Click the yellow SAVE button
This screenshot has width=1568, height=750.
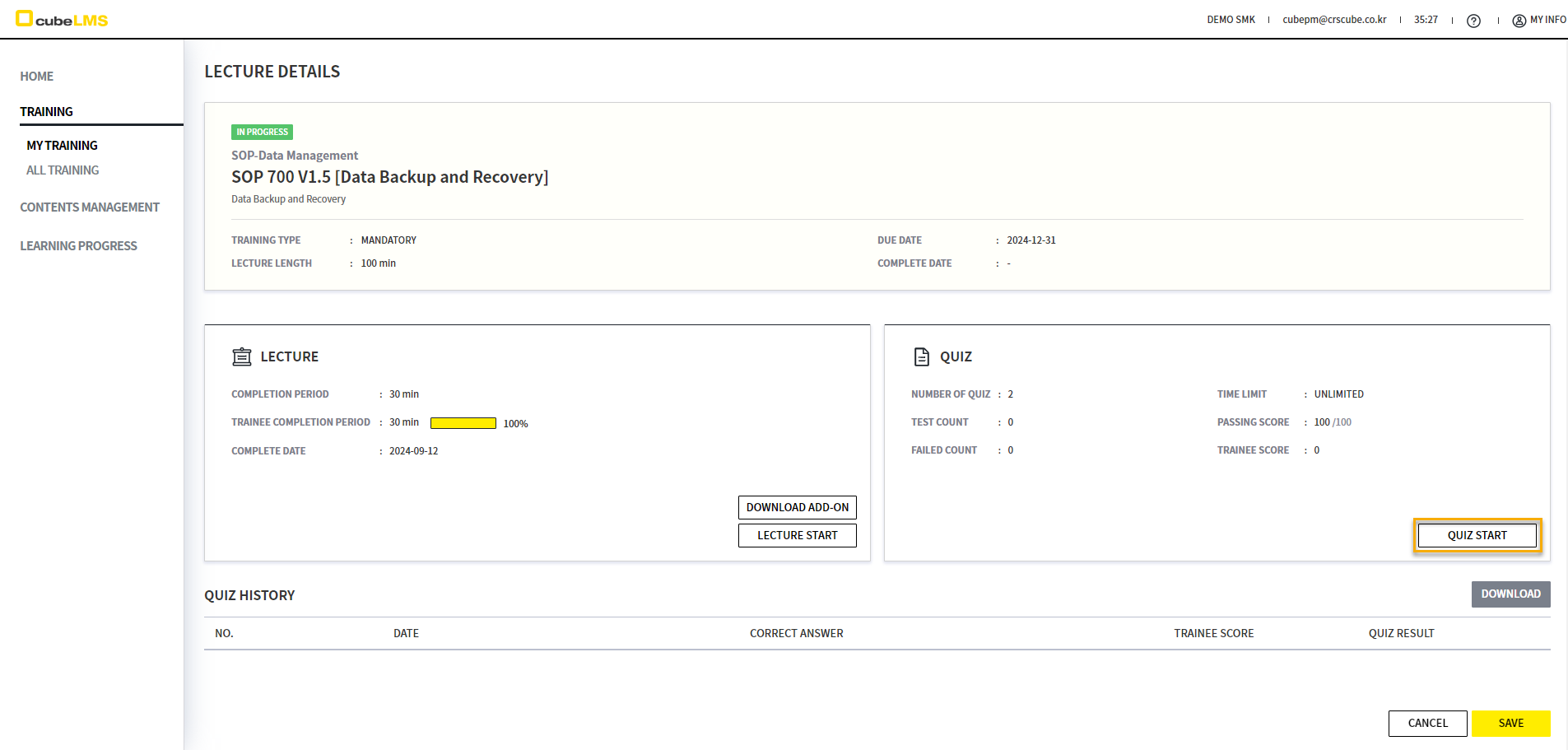(1510, 723)
